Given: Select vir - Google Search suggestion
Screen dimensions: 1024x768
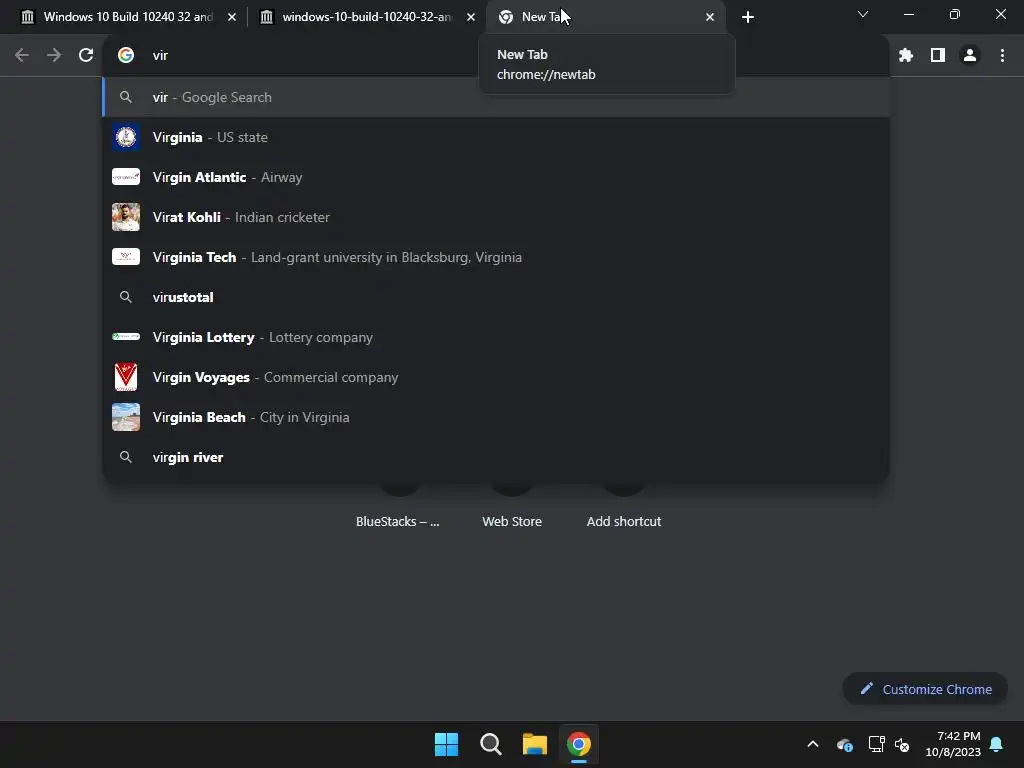Looking at the screenshot, I should 496,97.
